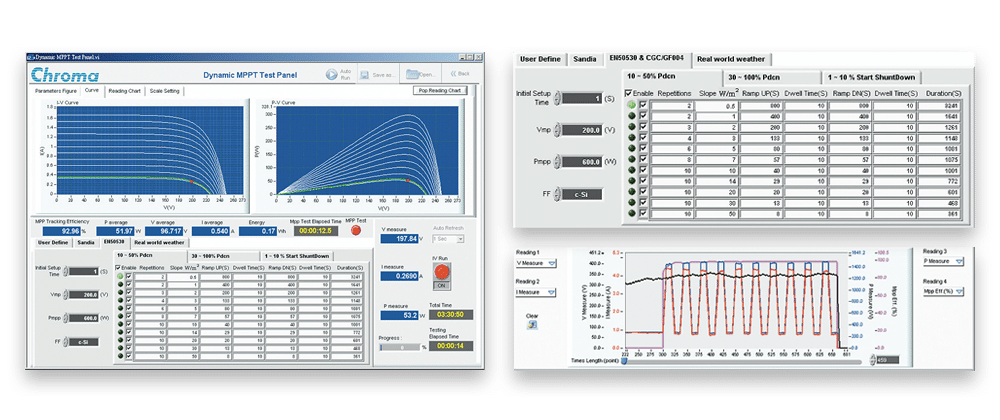Uncheck the slope 2 row checkbox, enlarged panel
1000x420 pixels.
(x=643, y=127)
